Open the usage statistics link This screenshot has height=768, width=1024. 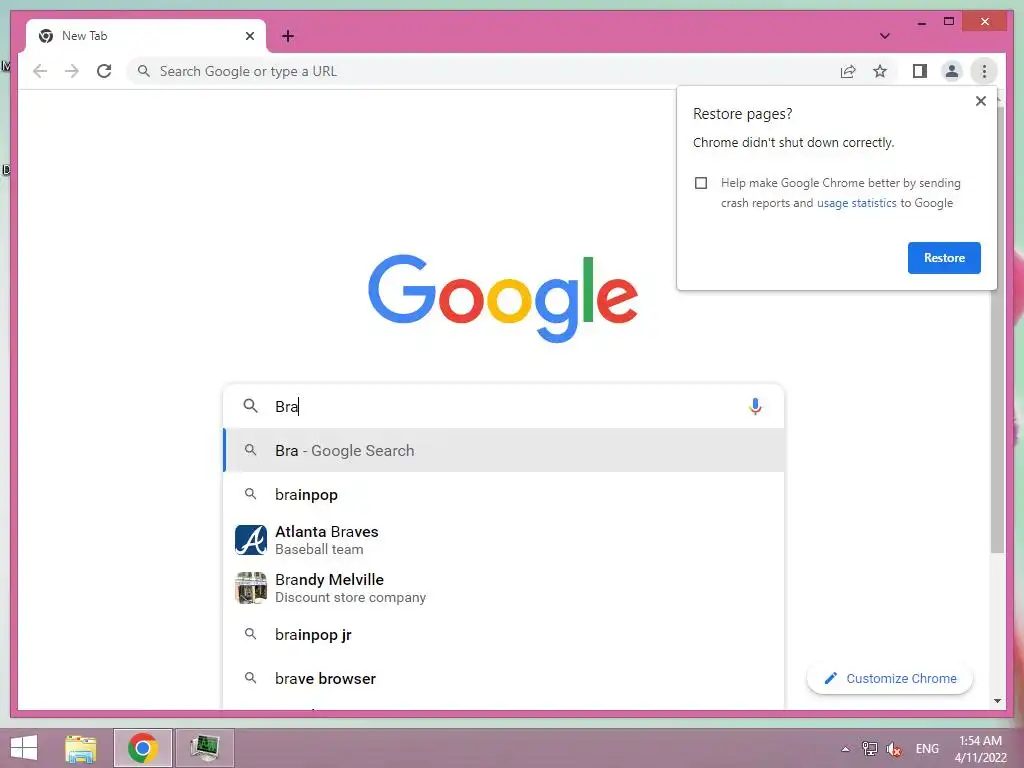(856, 203)
